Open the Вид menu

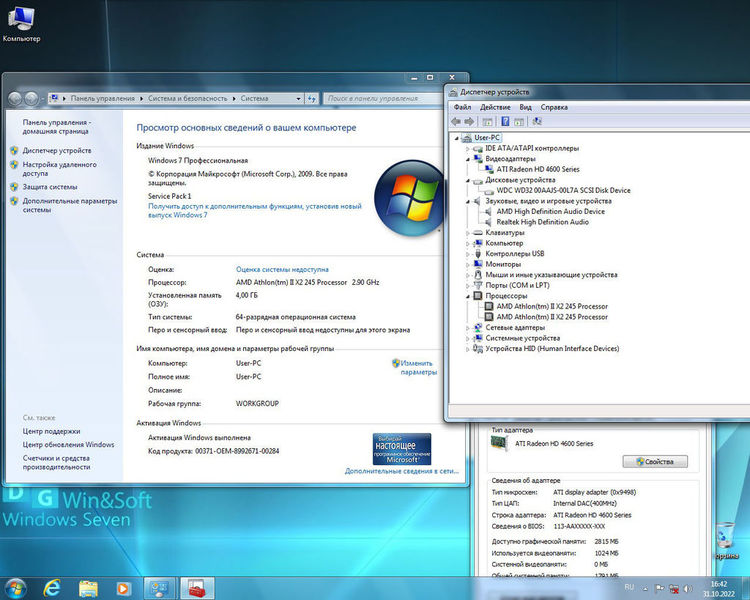(x=525, y=107)
